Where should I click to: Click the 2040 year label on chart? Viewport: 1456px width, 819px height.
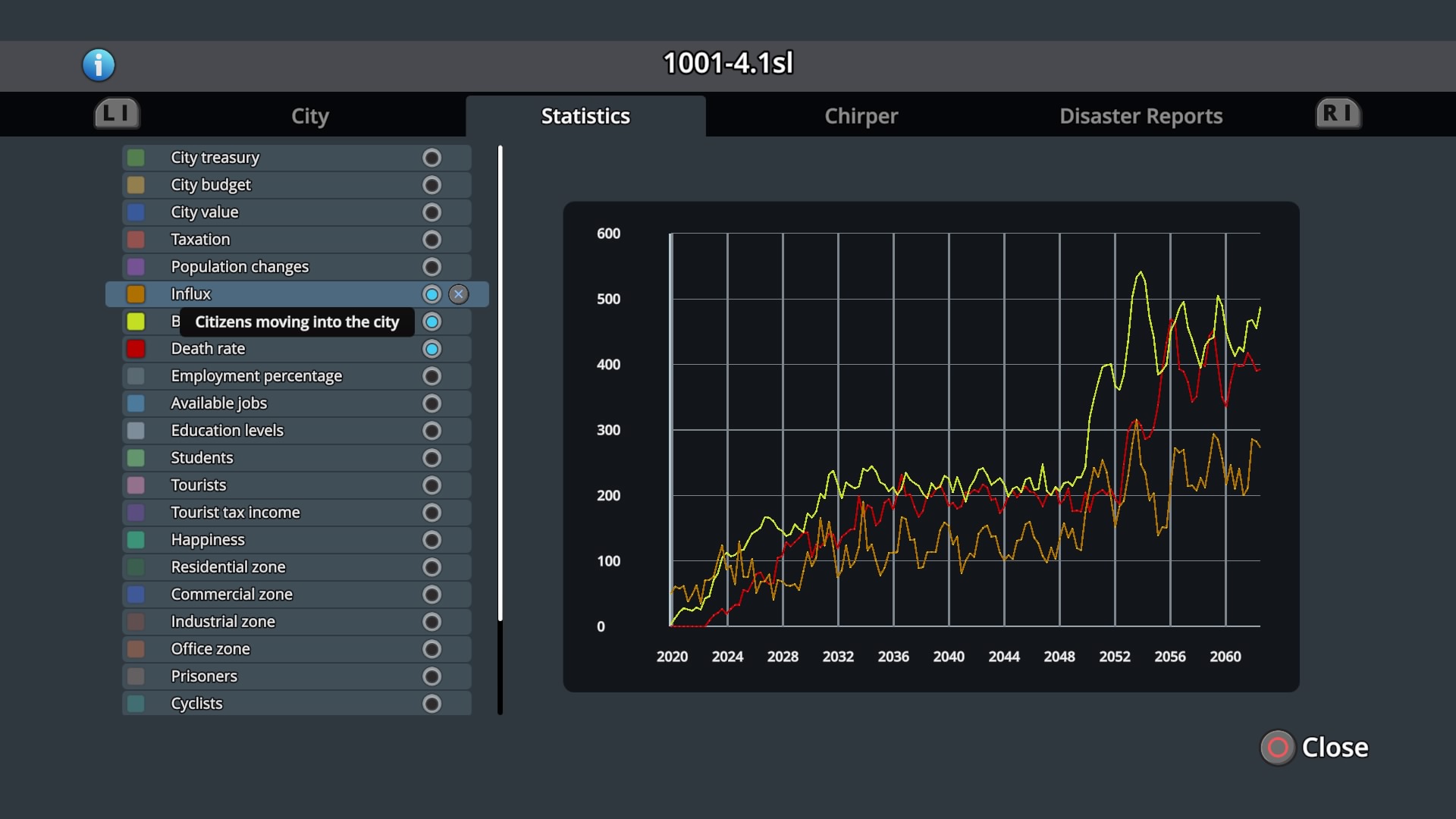point(949,657)
